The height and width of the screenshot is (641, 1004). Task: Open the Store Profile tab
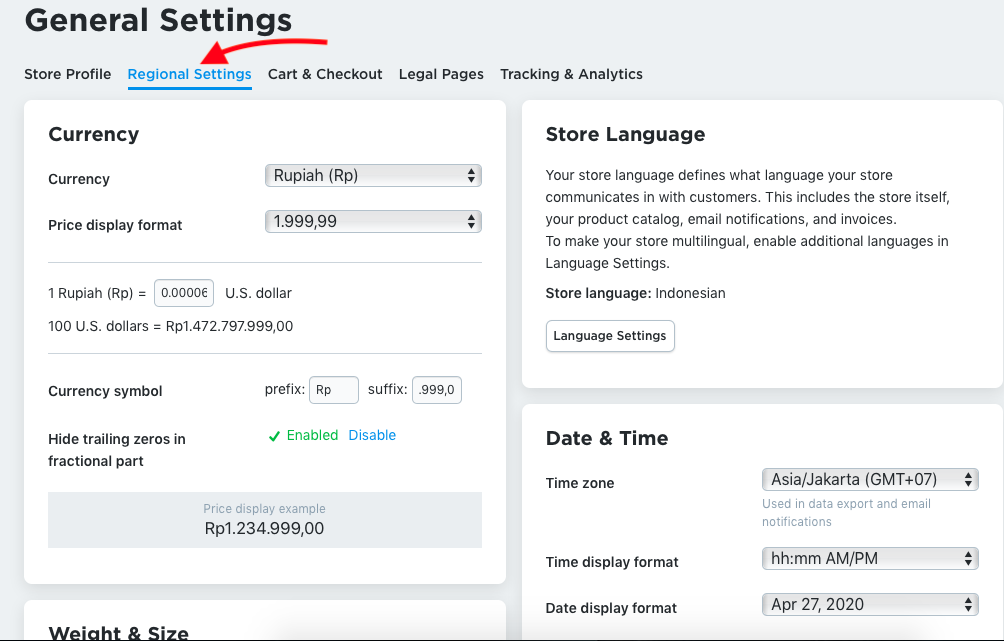67,74
